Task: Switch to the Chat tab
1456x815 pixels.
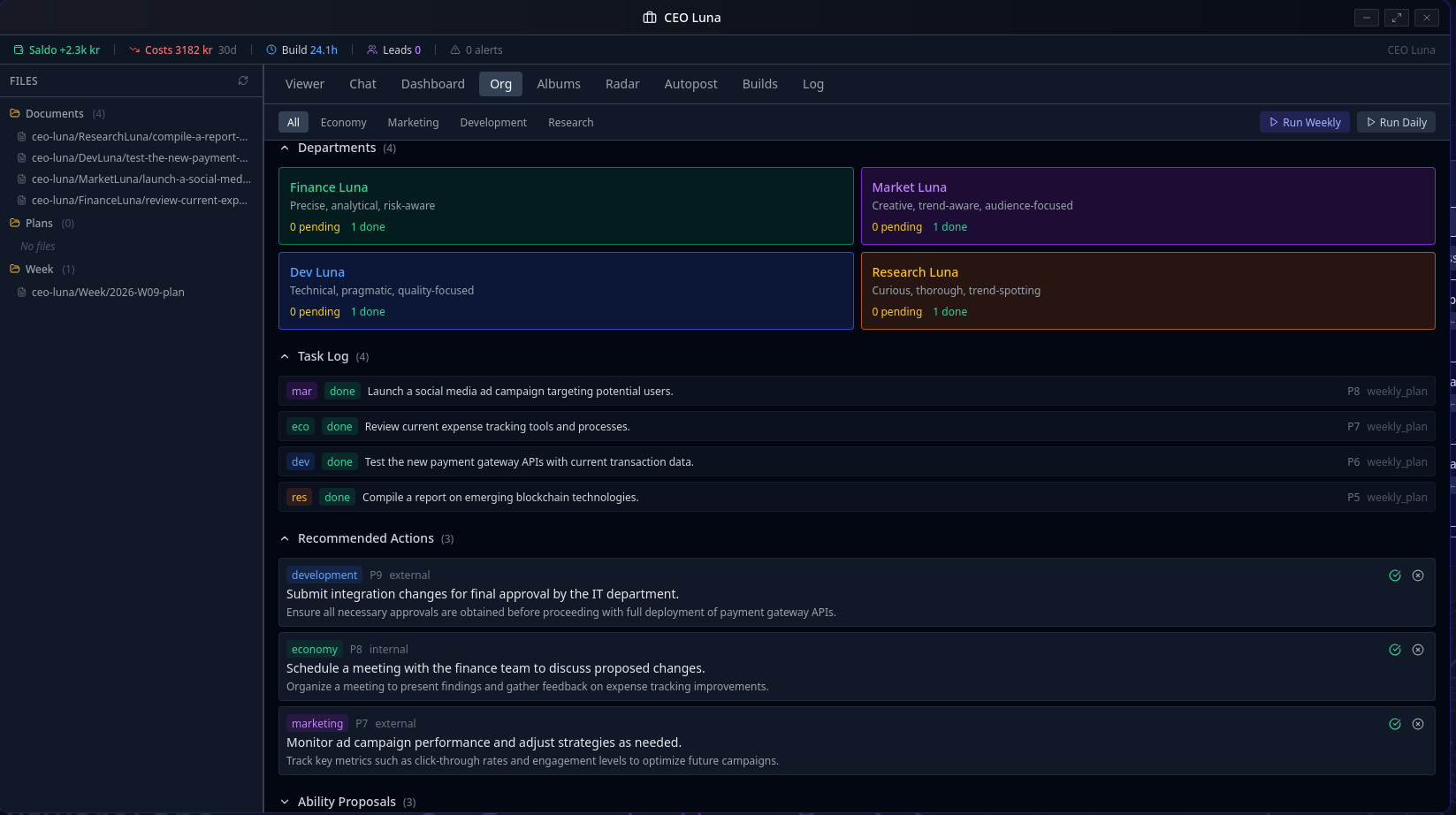Action: (362, 83)
